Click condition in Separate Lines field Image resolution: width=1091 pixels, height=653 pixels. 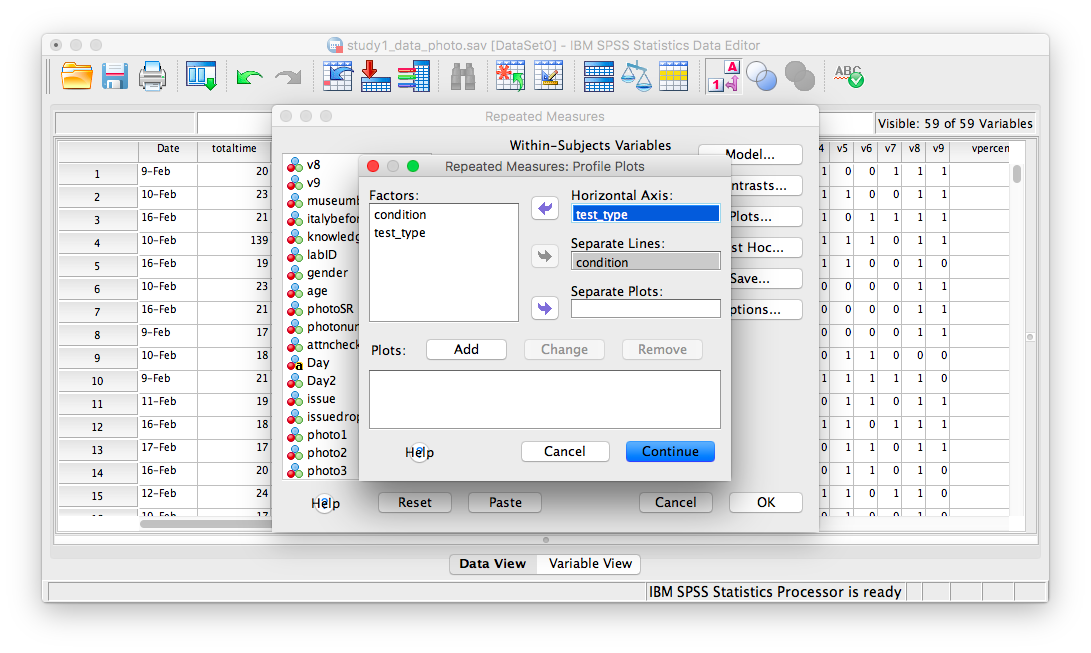pyautogui.click(x=646, y=262)
